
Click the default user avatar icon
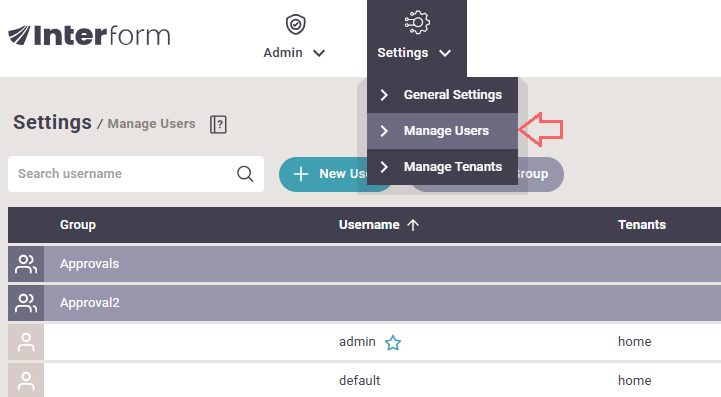[x=26, y=381]
